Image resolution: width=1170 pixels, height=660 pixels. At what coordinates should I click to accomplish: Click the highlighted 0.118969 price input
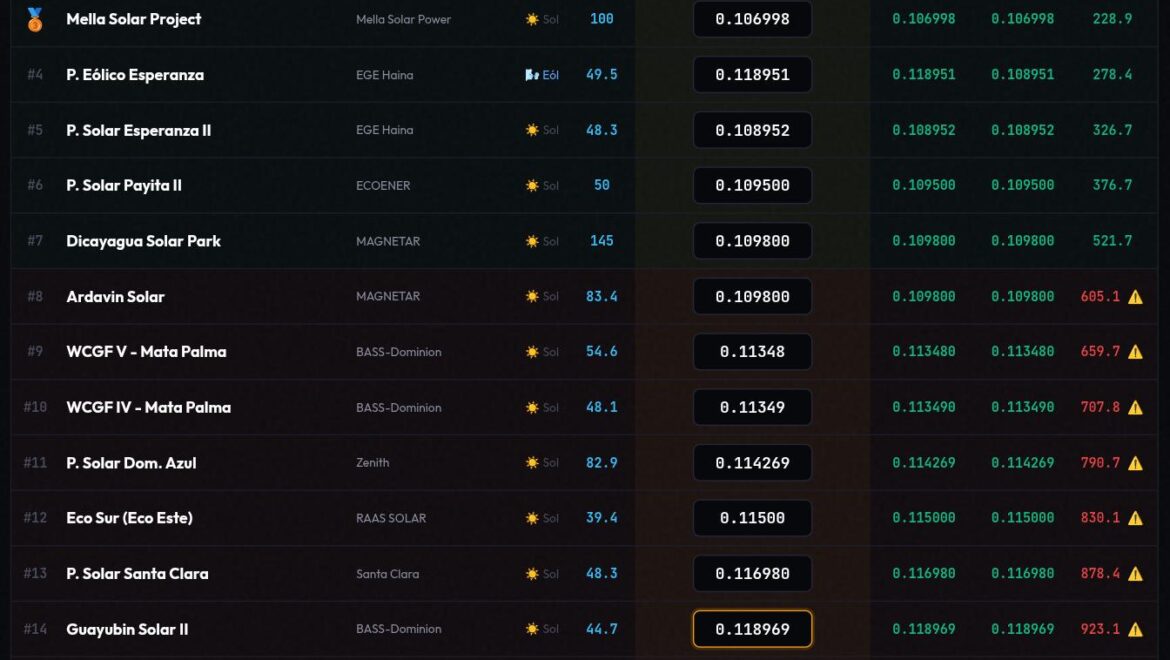click(752, 629)
